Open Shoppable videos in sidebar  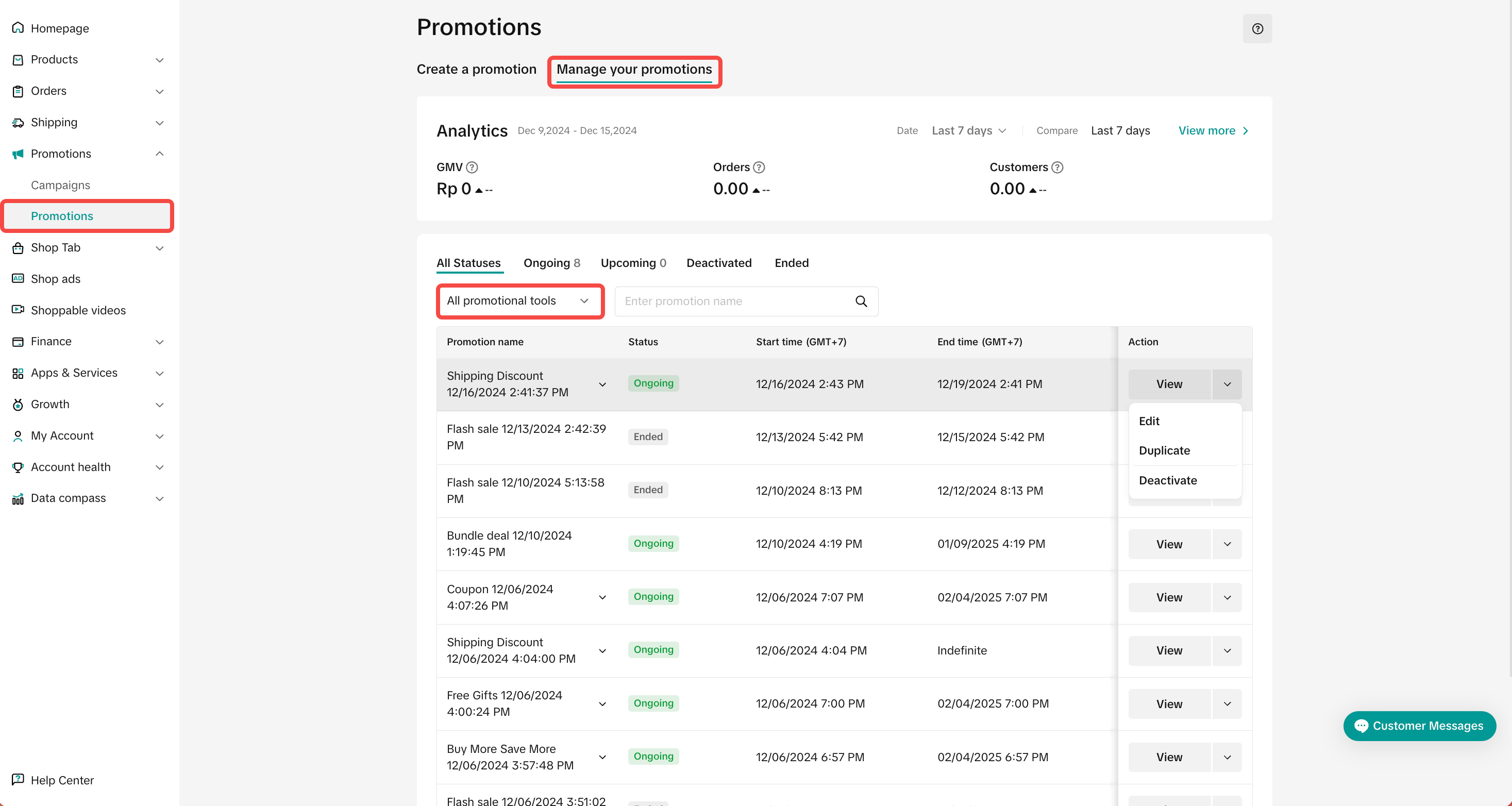click(77, 310)
